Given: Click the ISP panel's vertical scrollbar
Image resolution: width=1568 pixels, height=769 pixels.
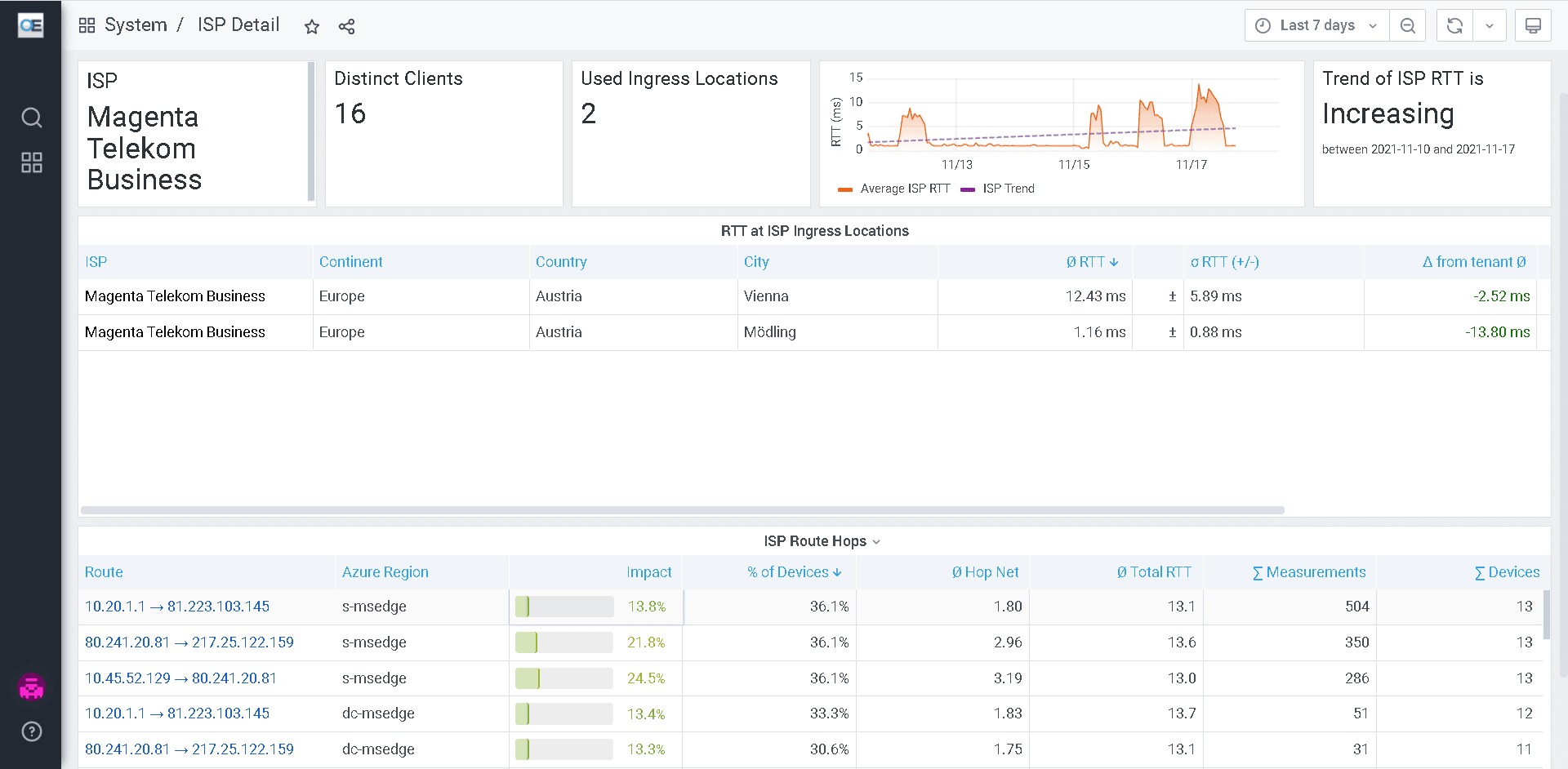Looking at the screenshot, I should [x=311, y=131].
